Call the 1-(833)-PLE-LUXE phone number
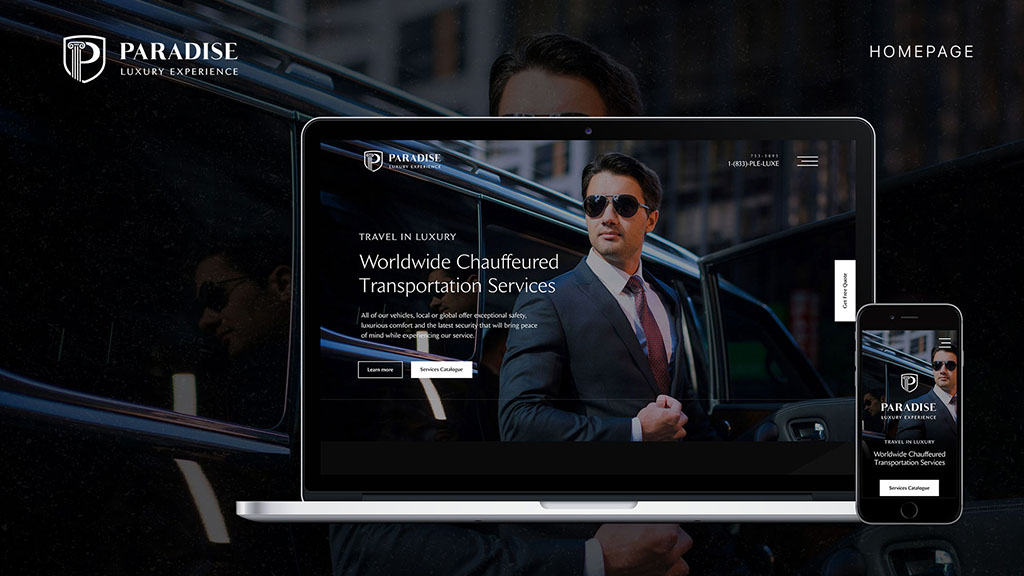The image size is (1024, 576). click(753, 163)
